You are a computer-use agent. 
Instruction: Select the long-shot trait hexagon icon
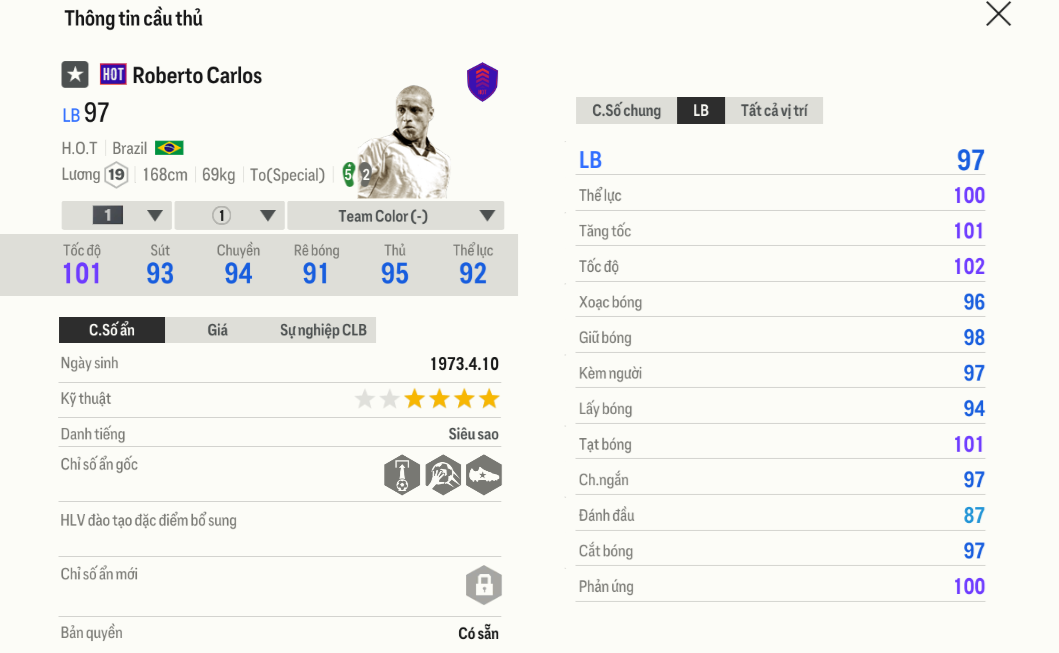pyautogui.click(x=402, y=474)
